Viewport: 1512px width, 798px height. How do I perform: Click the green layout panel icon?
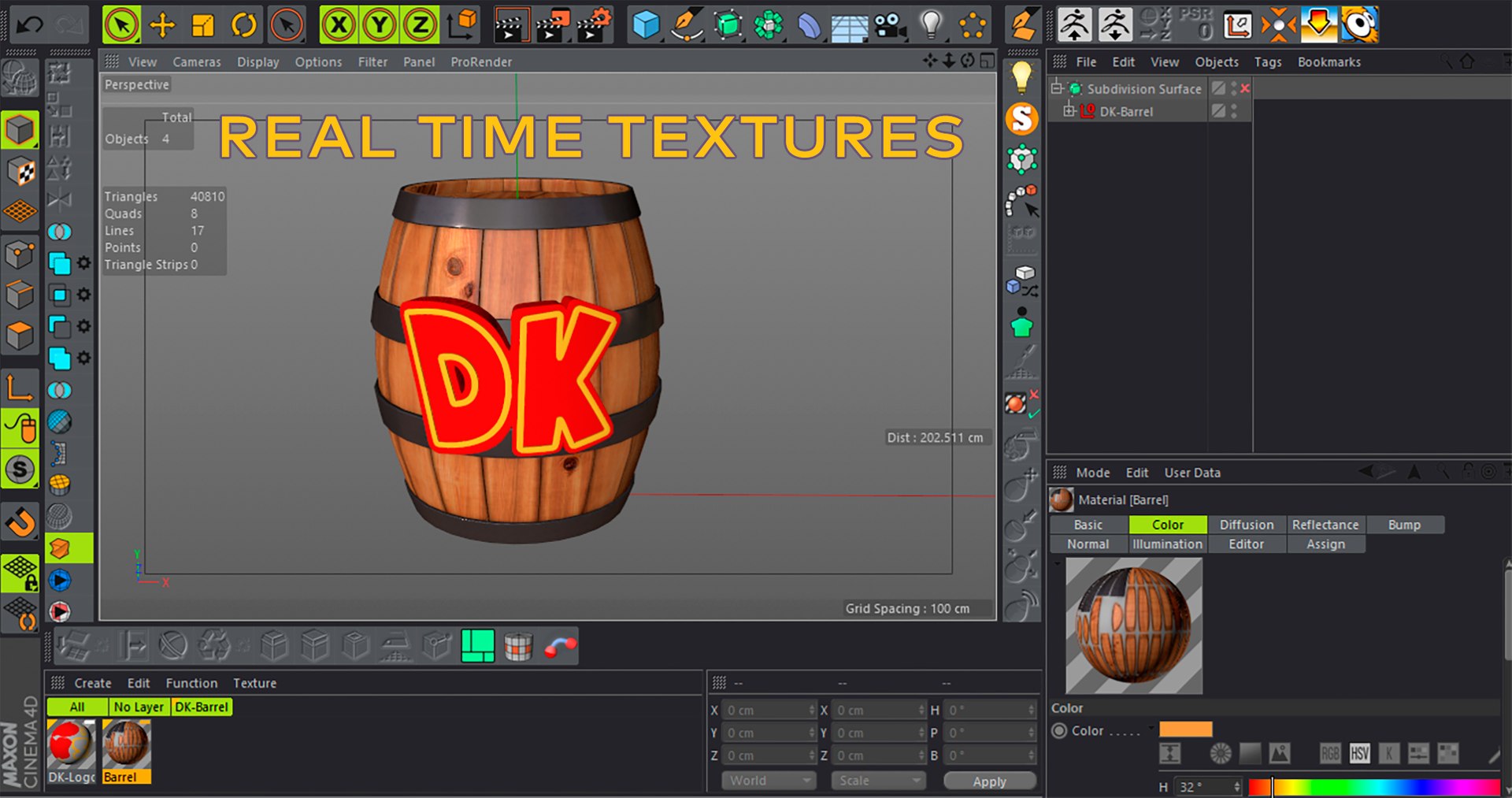478,646
